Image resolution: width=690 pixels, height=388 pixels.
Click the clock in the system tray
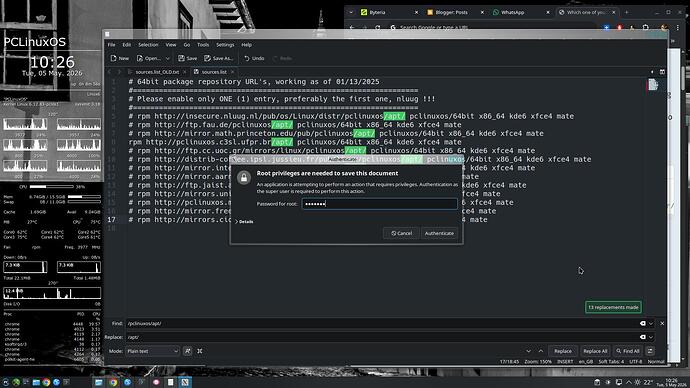(672, 382)
